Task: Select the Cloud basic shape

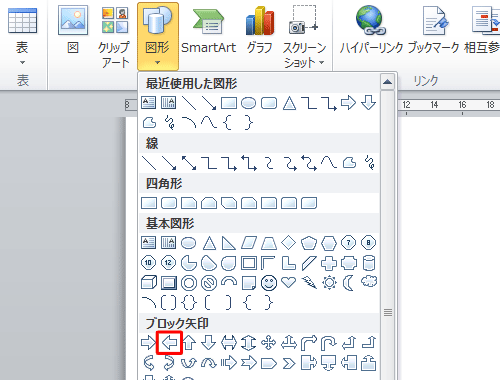Action: 369,283
